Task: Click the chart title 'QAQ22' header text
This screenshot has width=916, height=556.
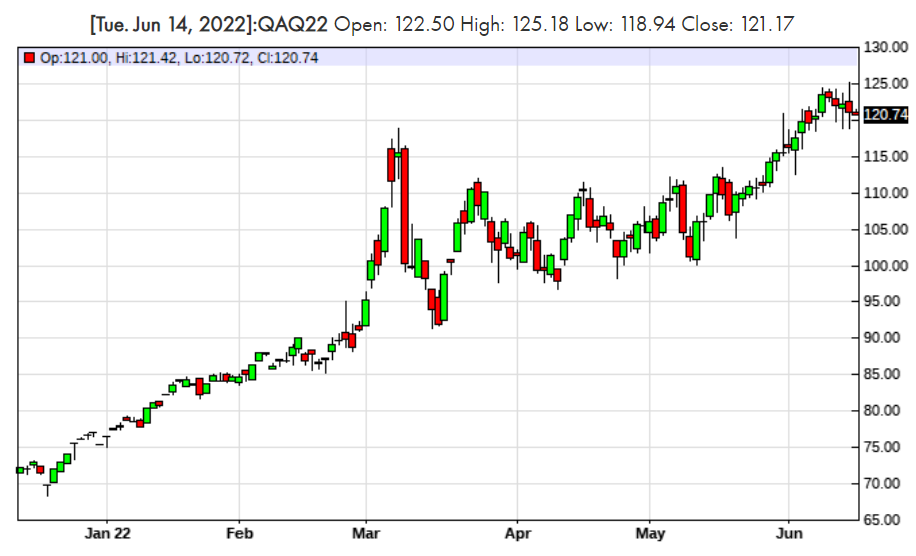Action: point(292,25)
